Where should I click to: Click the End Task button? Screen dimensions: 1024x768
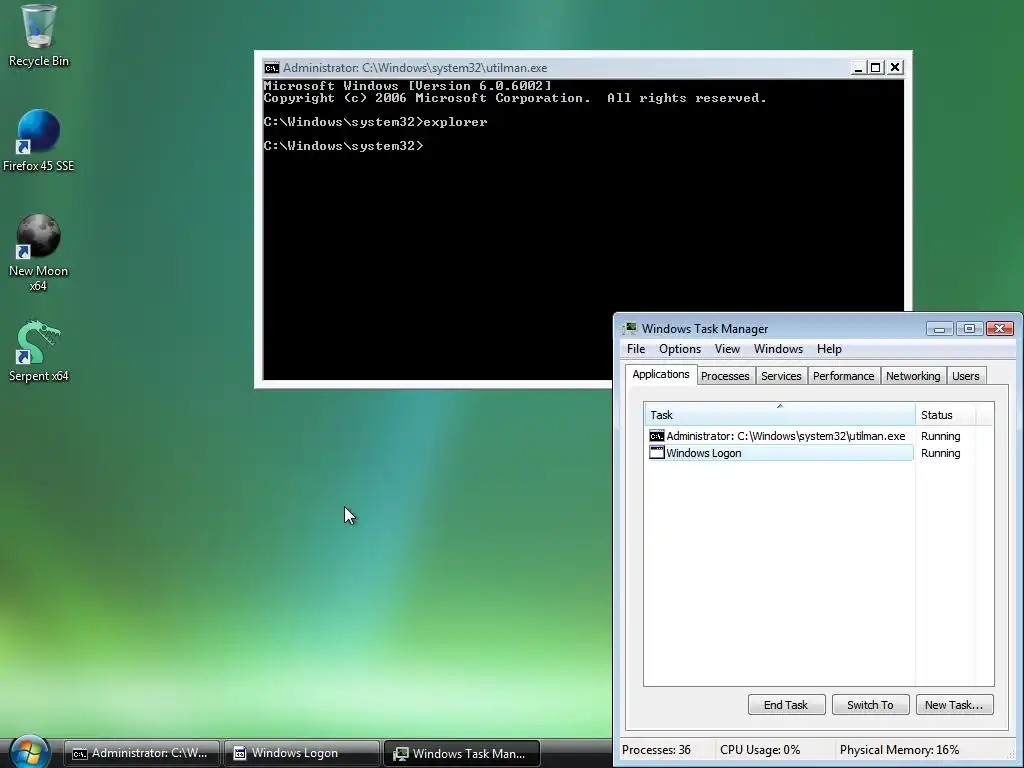[x=786, y=705]
